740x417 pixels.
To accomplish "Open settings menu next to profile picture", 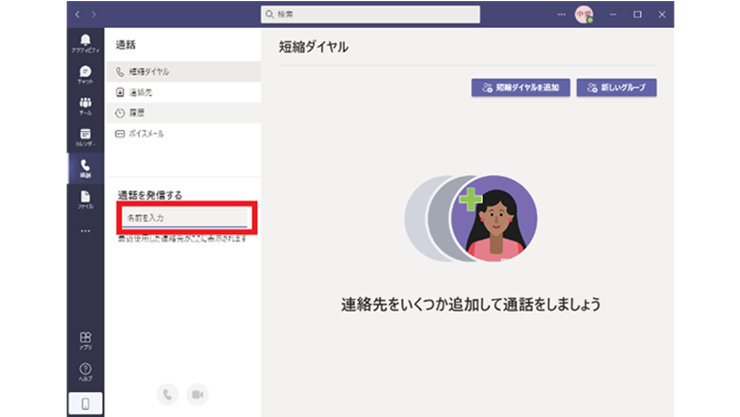I will point(562,15).
